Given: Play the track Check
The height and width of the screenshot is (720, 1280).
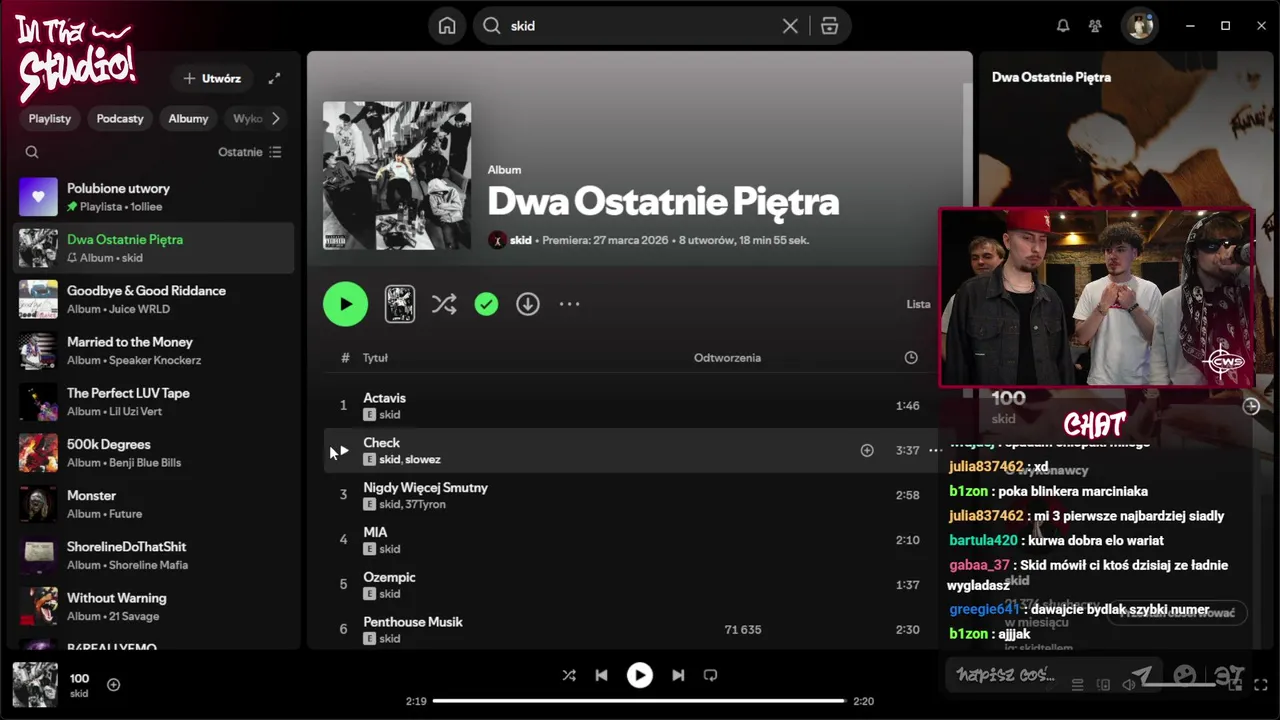Looking at the screenshot, I should click(344, 450).
